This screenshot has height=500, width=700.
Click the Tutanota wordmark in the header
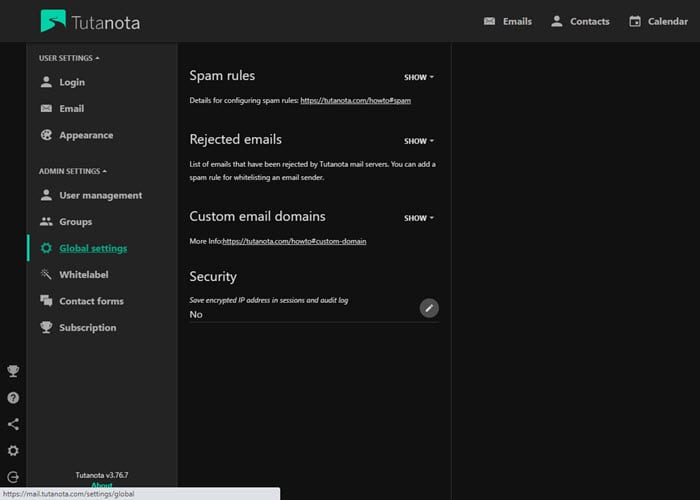pos(106,23)
